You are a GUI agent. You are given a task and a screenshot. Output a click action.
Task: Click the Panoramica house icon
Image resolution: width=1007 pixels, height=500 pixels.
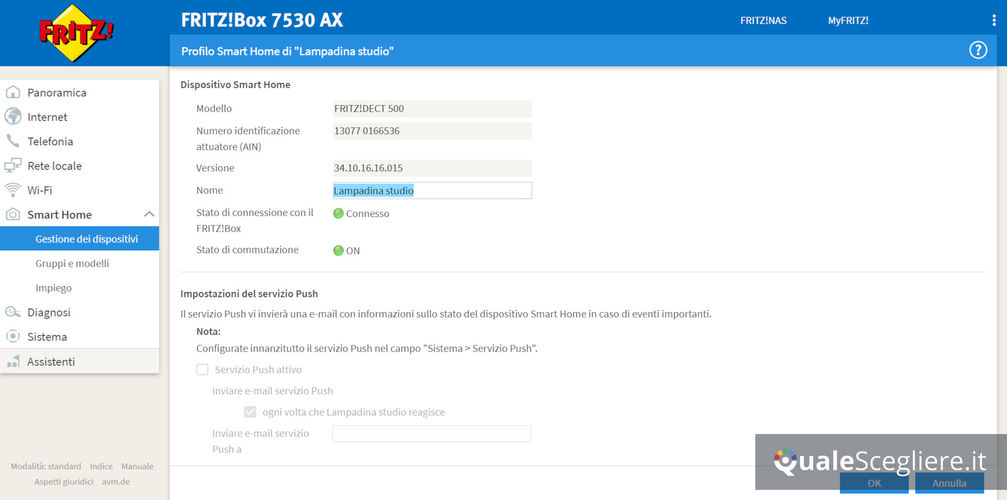(x=13, y=93)
